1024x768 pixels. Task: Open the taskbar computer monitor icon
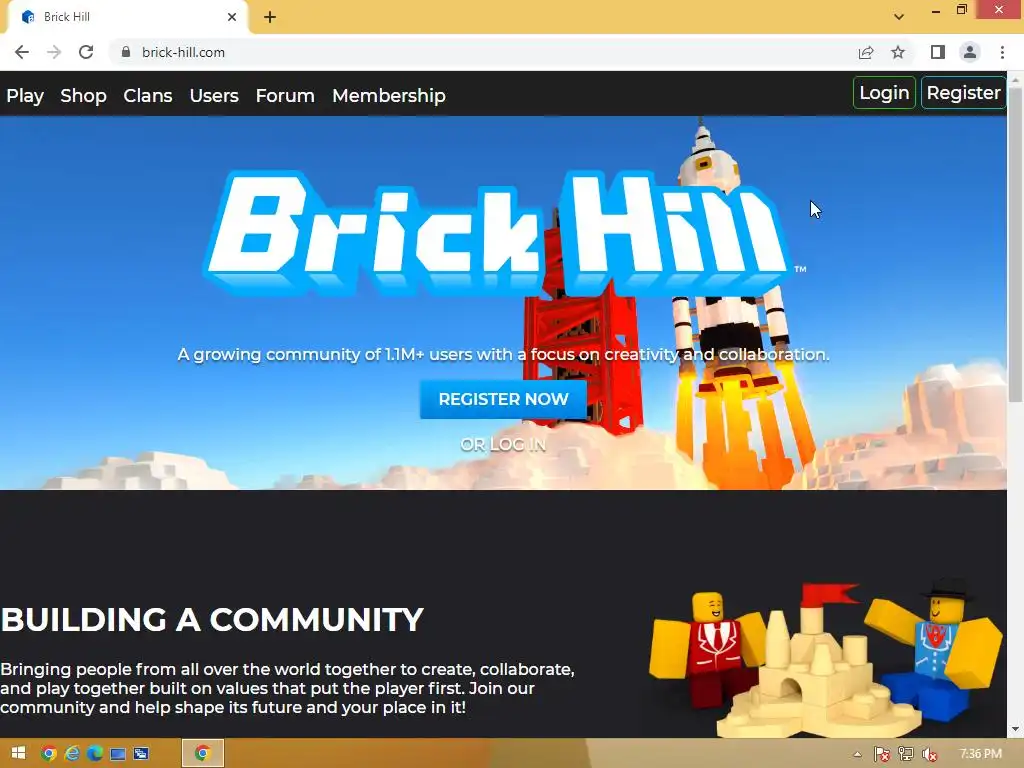coord(118,754)
